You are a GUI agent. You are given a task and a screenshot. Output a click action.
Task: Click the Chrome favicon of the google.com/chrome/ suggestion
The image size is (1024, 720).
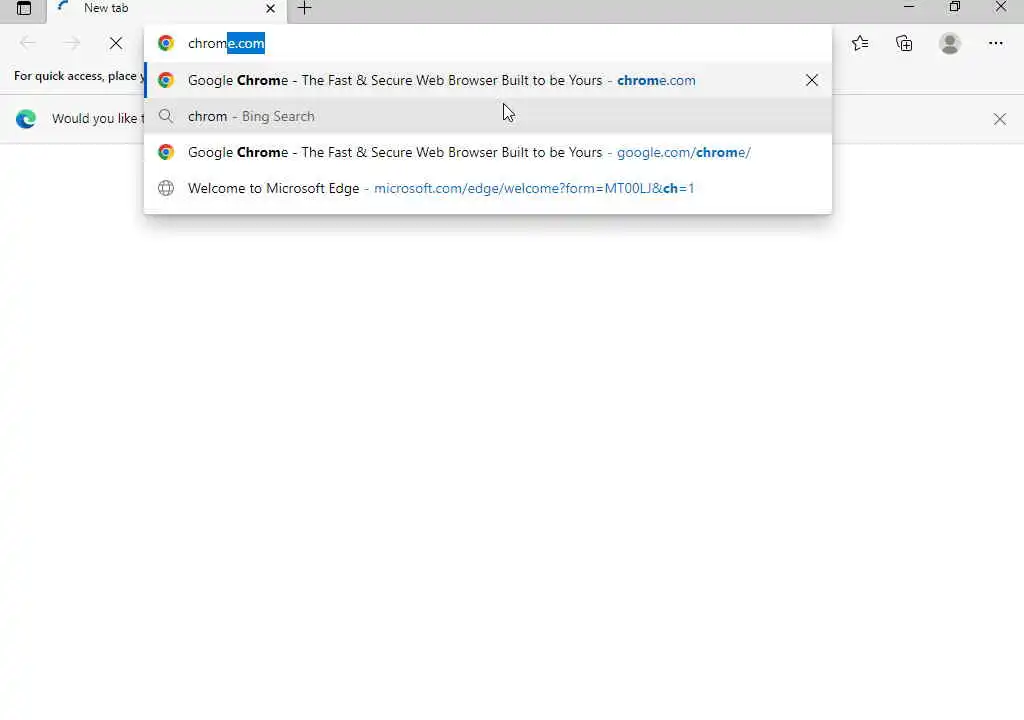click(166, 152)
